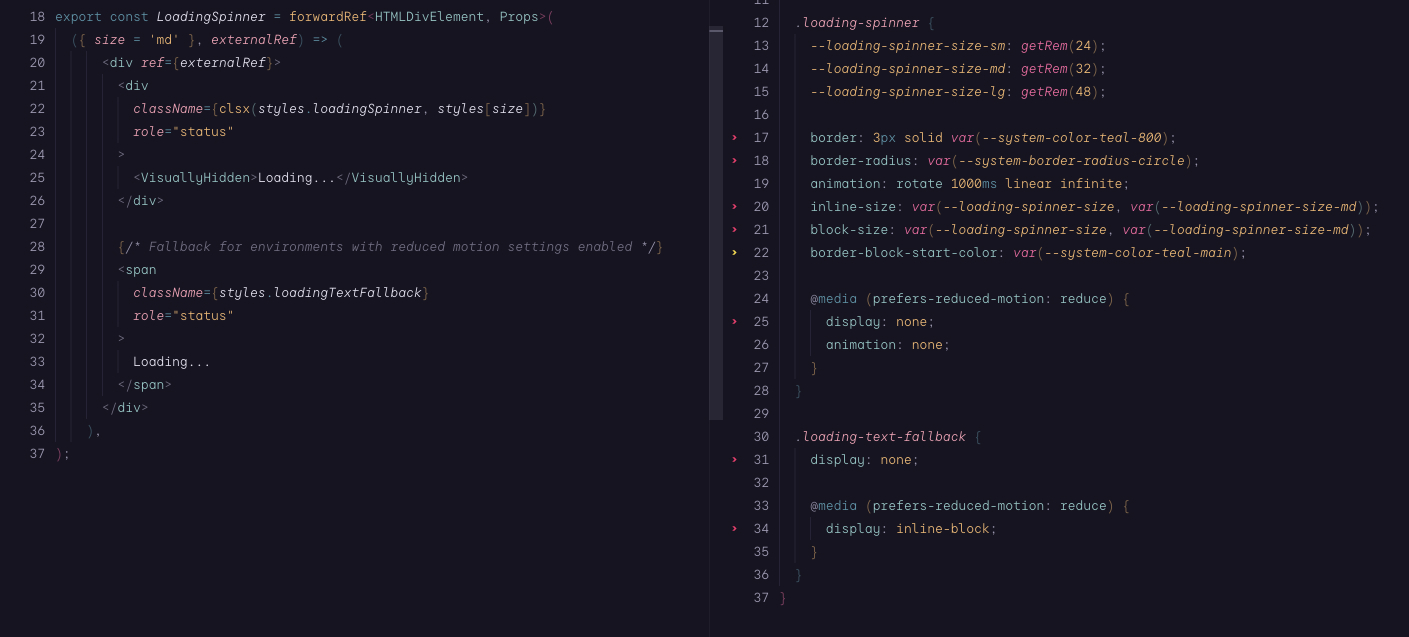The image size is (1409, 637).
Task: Click styles.loadingTextFallback className value
Action: point(320,292)
